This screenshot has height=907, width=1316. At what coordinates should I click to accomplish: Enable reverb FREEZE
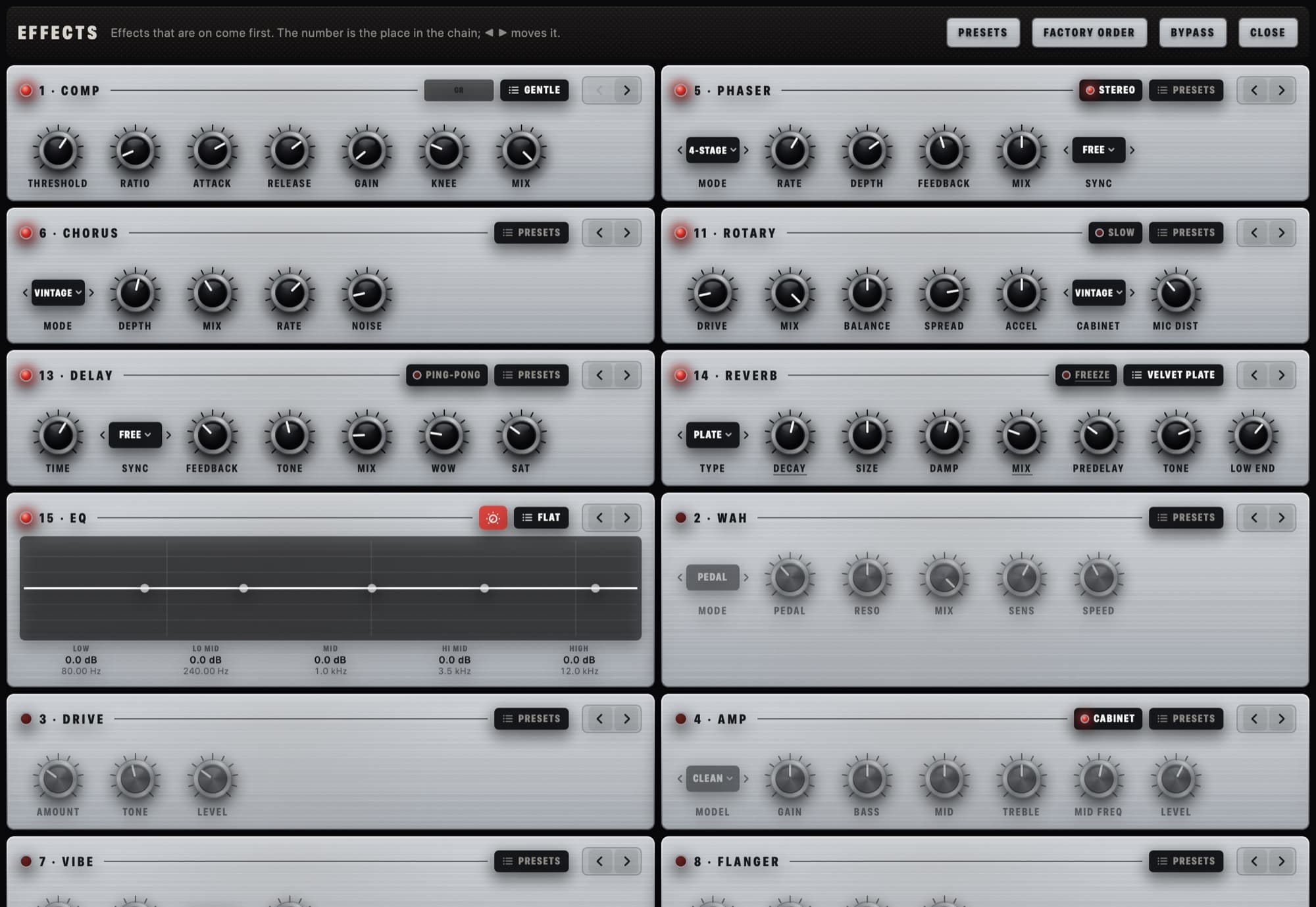(x=1086, y=375)
